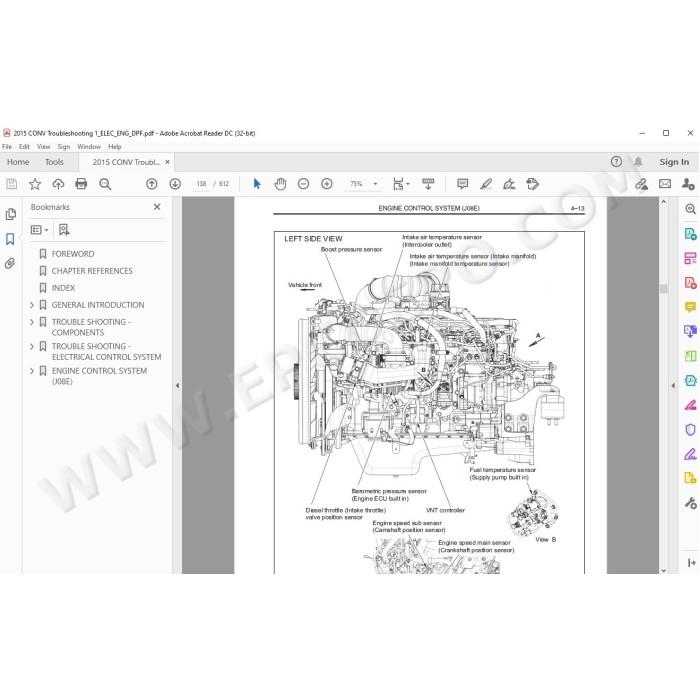Expand ENGINE CONTROL SYSTEM (J08E) bookmark
The width and height of the screenshot is (700, 700).
point(32,371)
